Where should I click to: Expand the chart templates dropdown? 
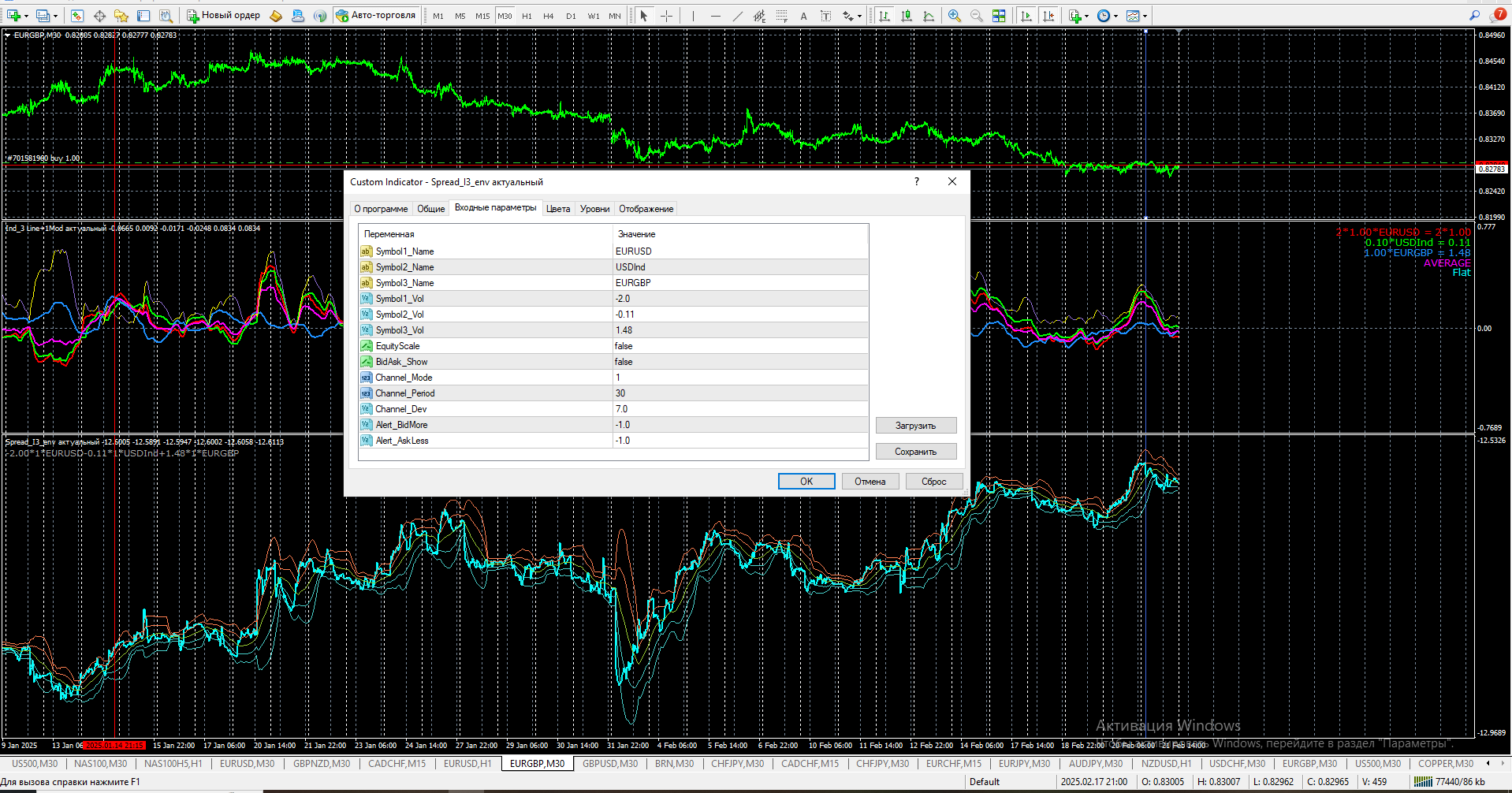tap(1145, 16)
